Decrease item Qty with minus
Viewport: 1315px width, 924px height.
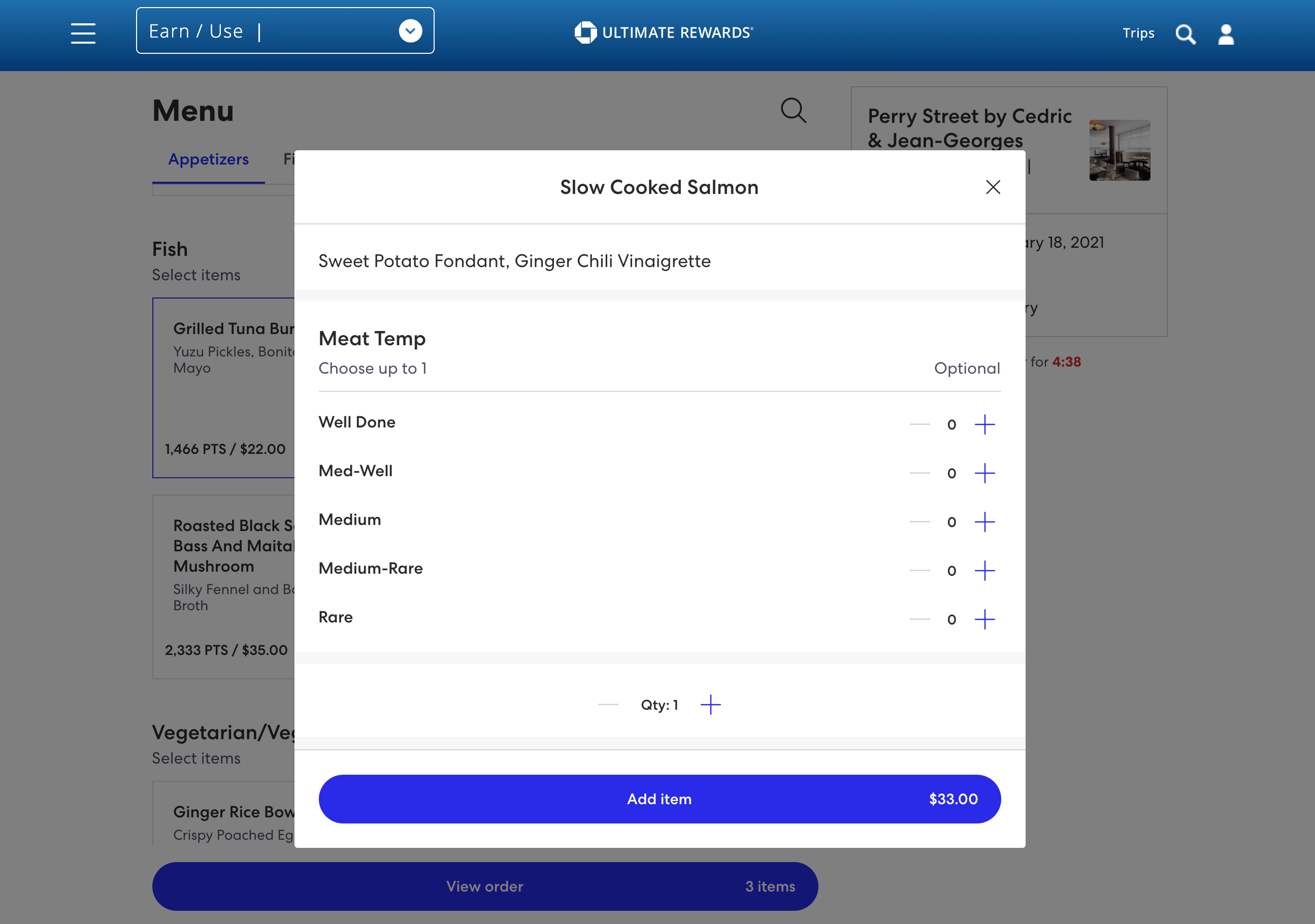click(x=608, y=705)
